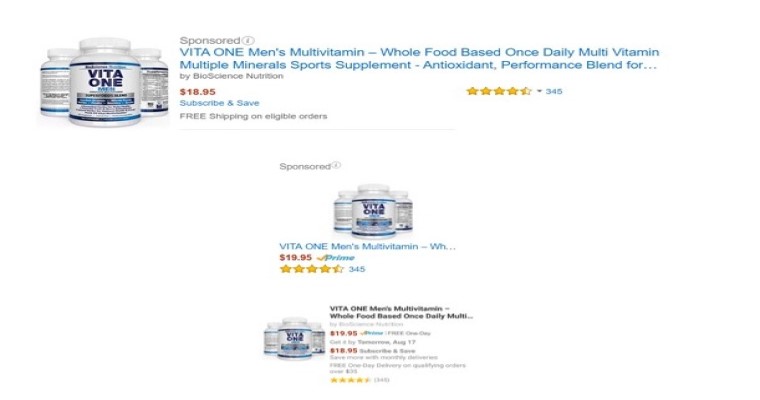The width and height of the screenshot is (760, 400).
Task: Open the 345 reviews count in the middle ad
Action: point(357,269)
